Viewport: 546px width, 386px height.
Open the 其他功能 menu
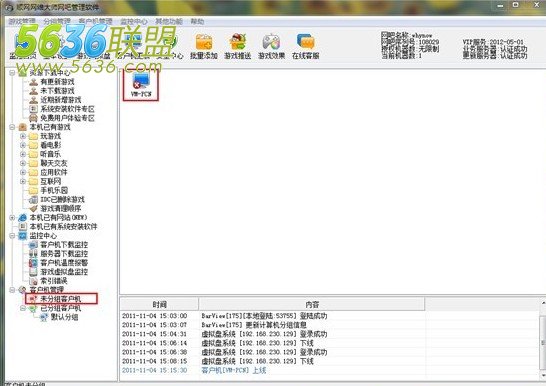[x=169, y=22]
